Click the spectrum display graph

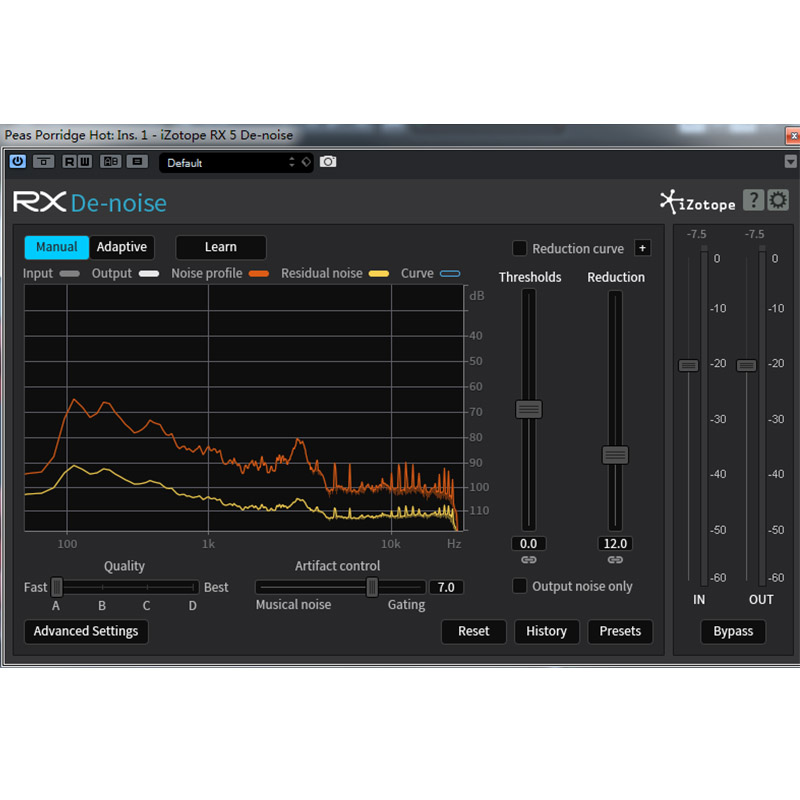244,408
